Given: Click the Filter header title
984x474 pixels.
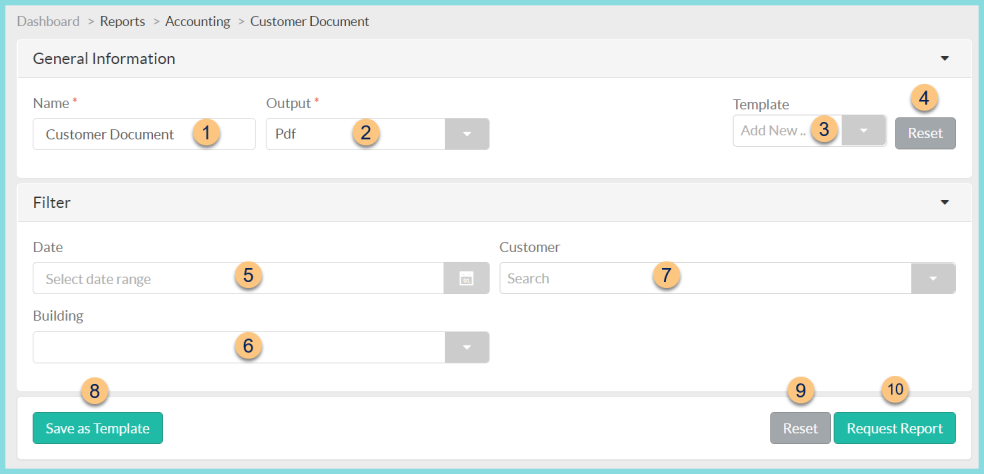Looking at the screenshot, I should point(51,202).
